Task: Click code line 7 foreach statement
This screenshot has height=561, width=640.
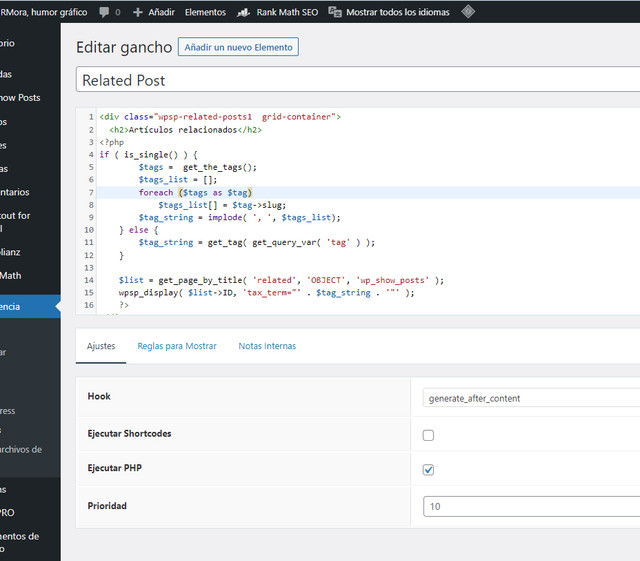Action: (x=195, y=192)
